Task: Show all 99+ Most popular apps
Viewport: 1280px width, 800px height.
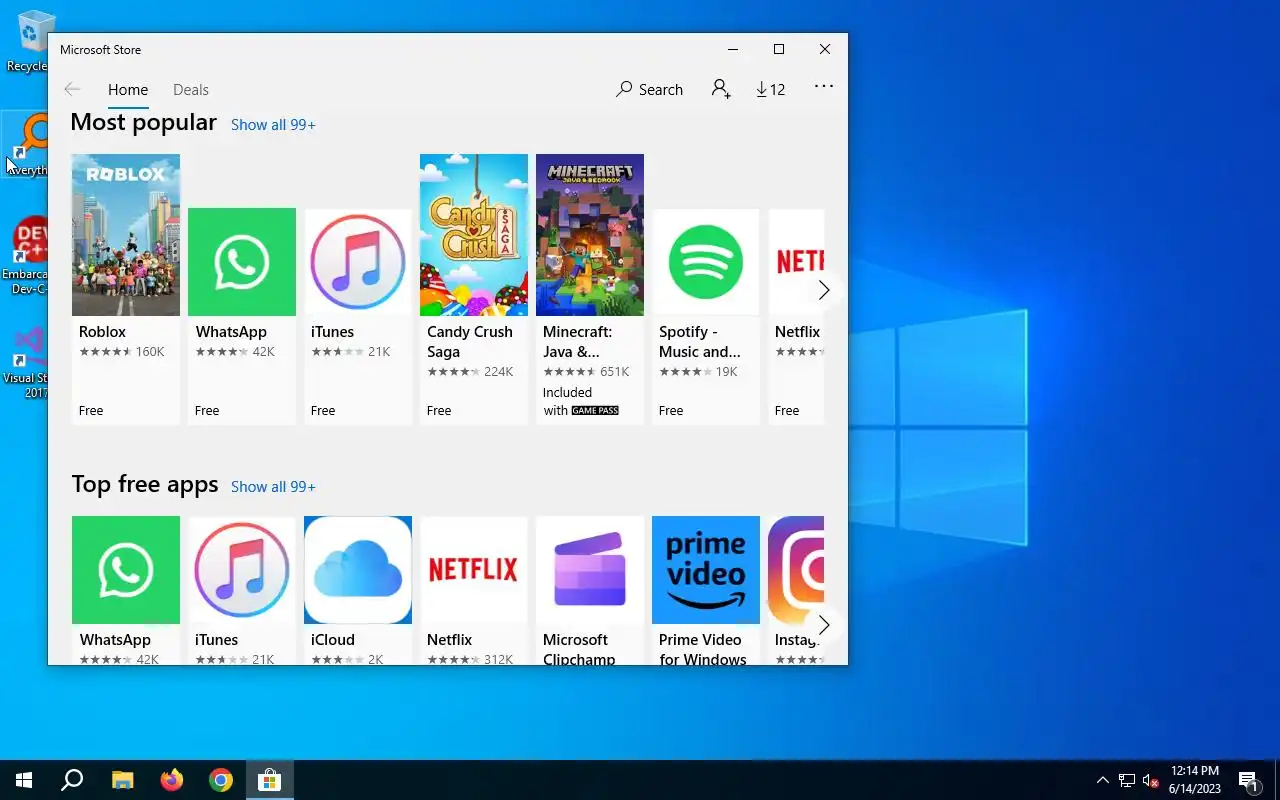Action: [273, 124]
